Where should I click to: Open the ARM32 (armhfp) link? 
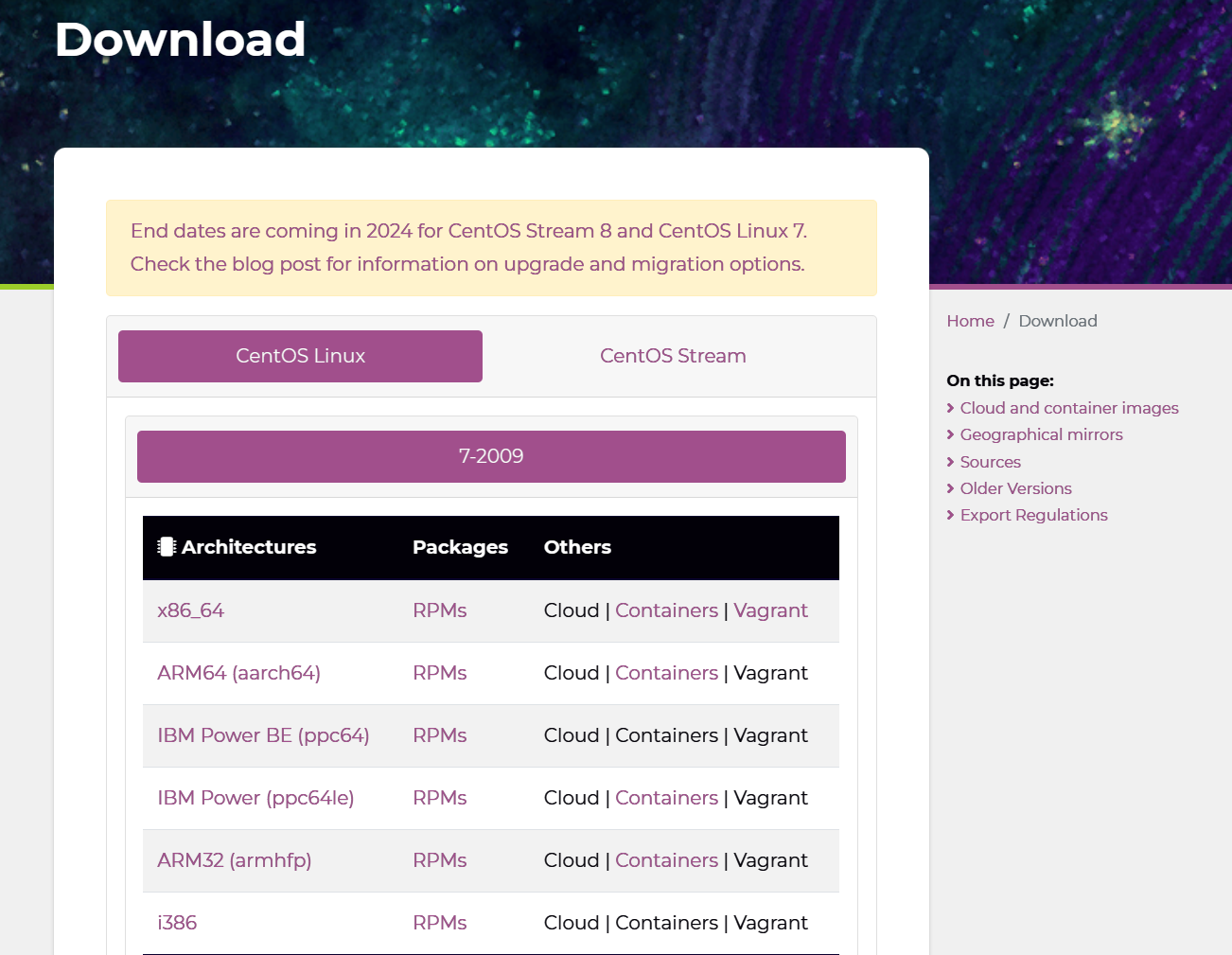234,860
